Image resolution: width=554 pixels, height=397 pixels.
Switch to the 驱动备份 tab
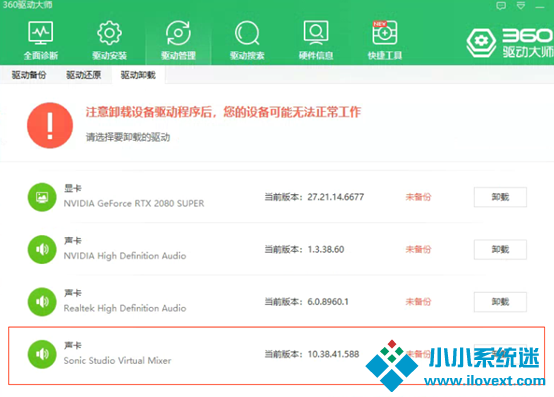click(29, 75)
